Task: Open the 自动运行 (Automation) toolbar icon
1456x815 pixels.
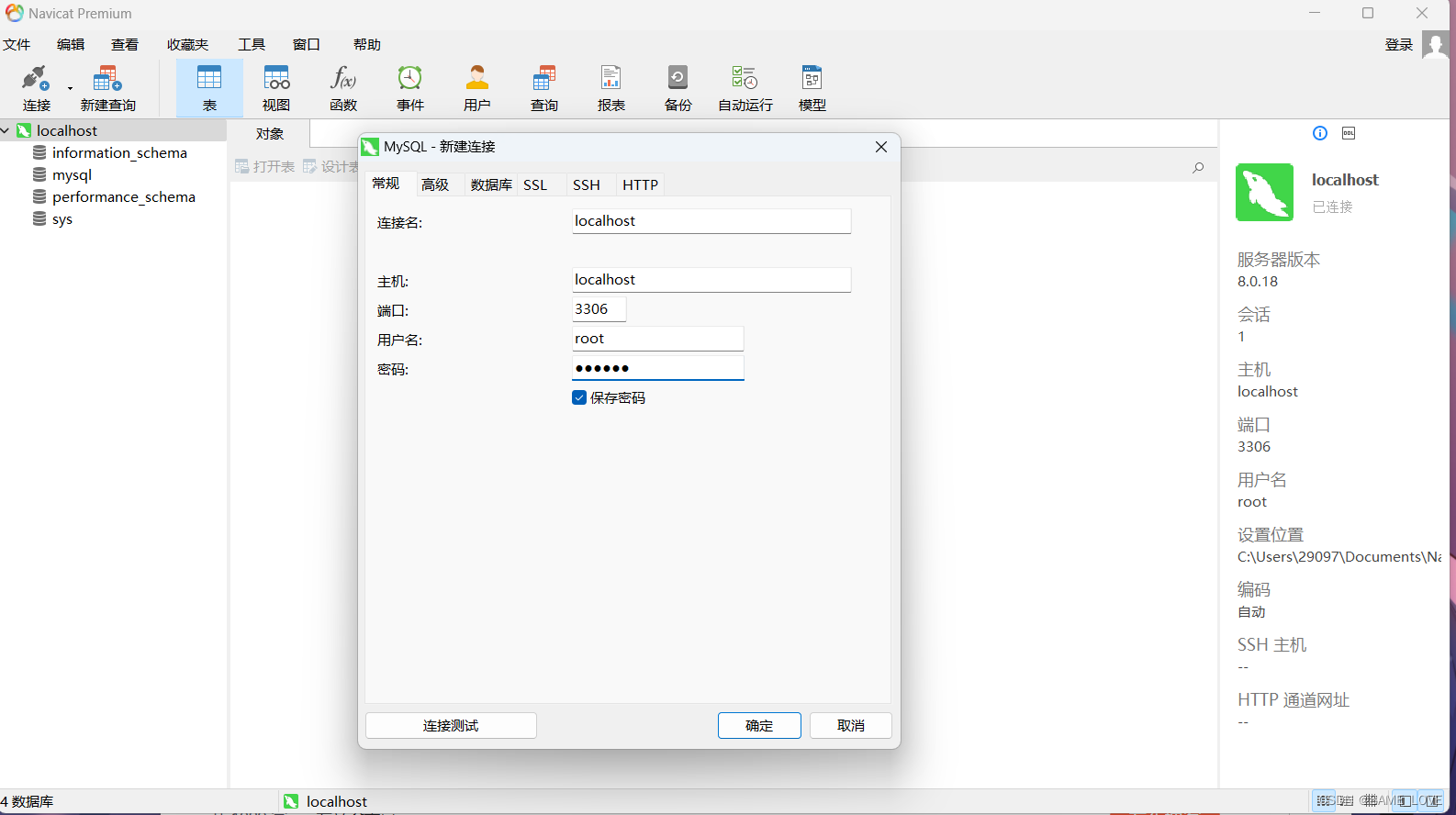Action: tap(745, 88)
